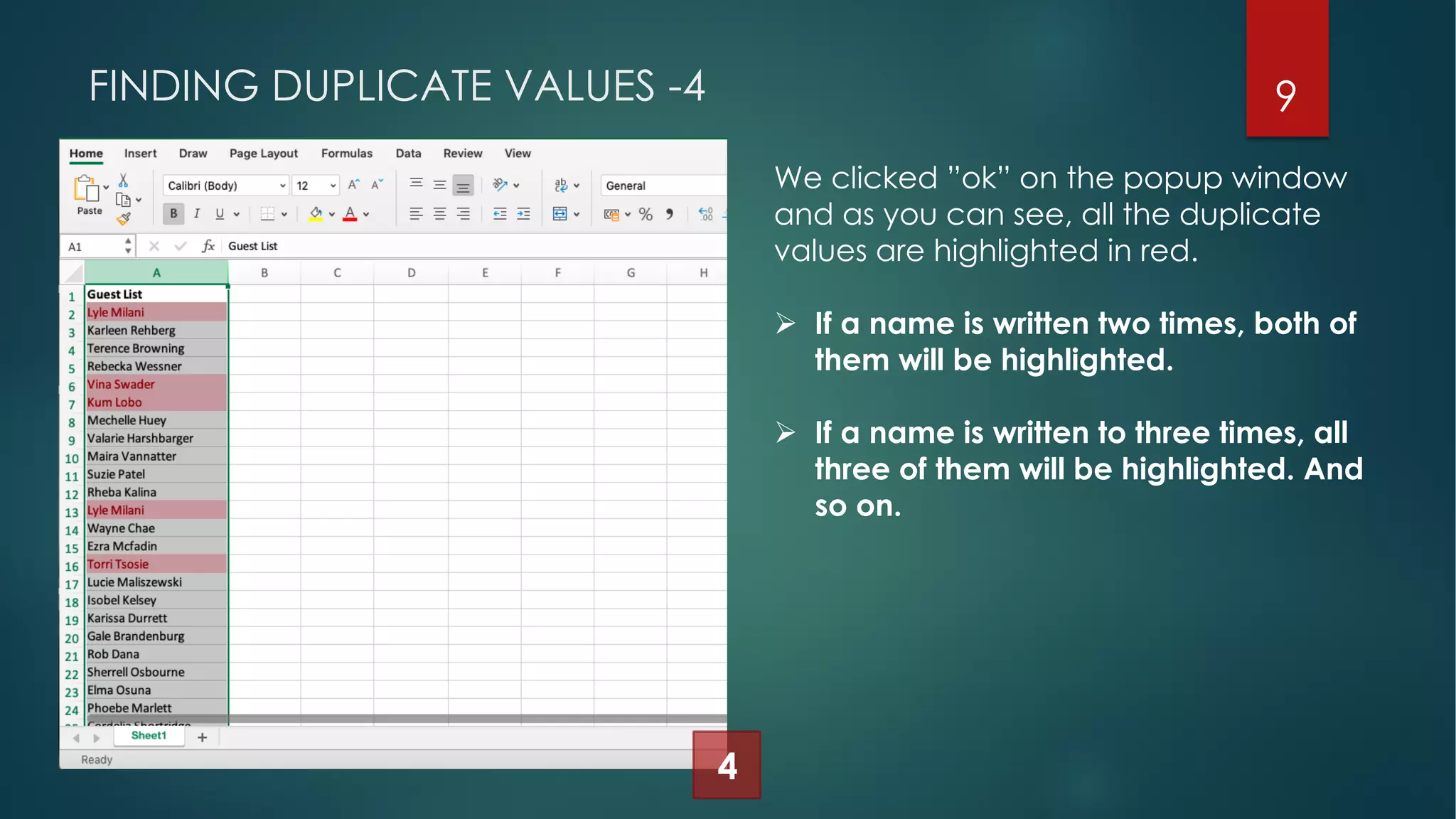Decrease font size with A-down icon
This screenshot has width=1456, height=819.
pos(377,185)
